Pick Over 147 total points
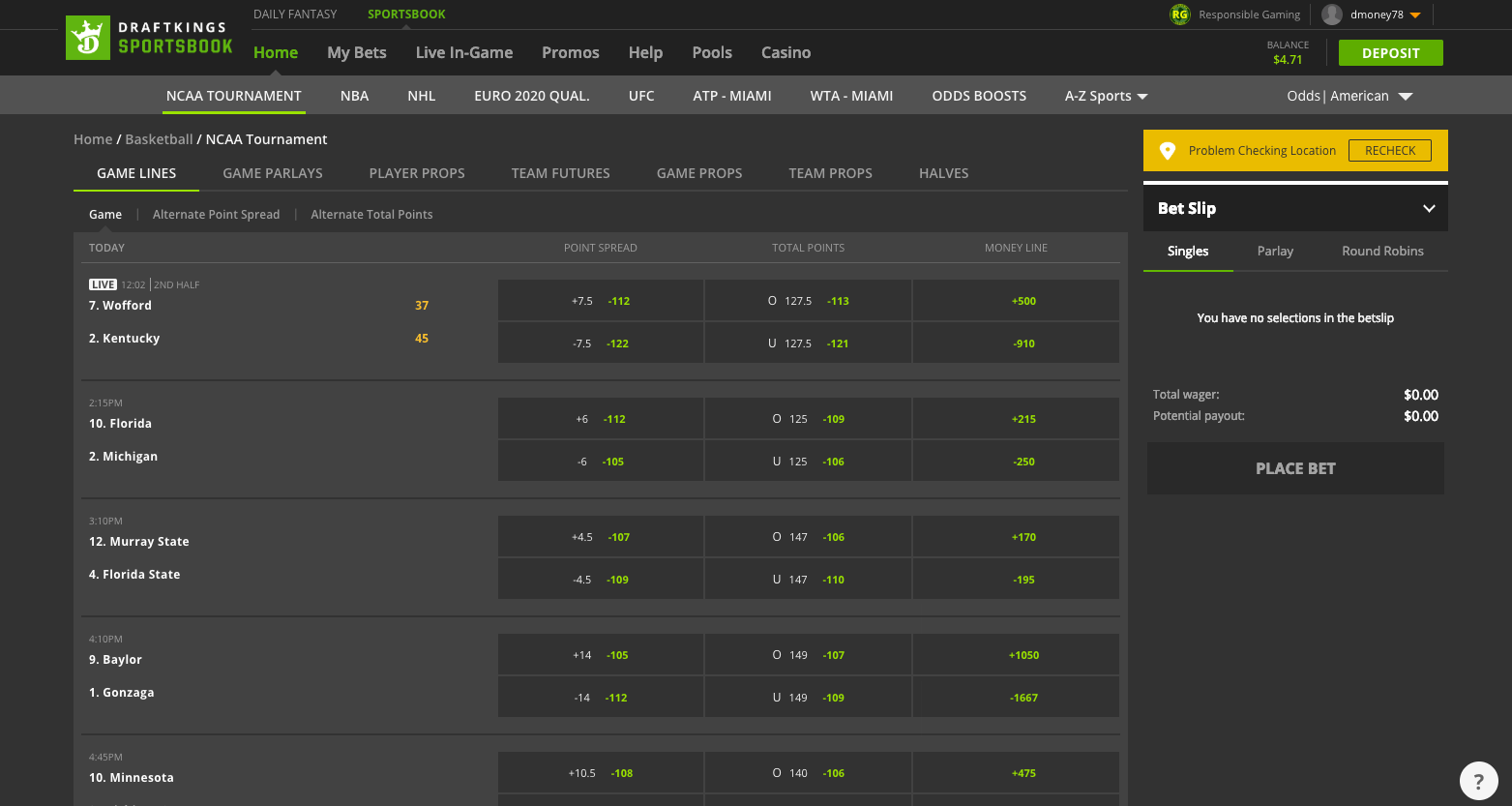1512x806 pixels. (x=808, y=537)
